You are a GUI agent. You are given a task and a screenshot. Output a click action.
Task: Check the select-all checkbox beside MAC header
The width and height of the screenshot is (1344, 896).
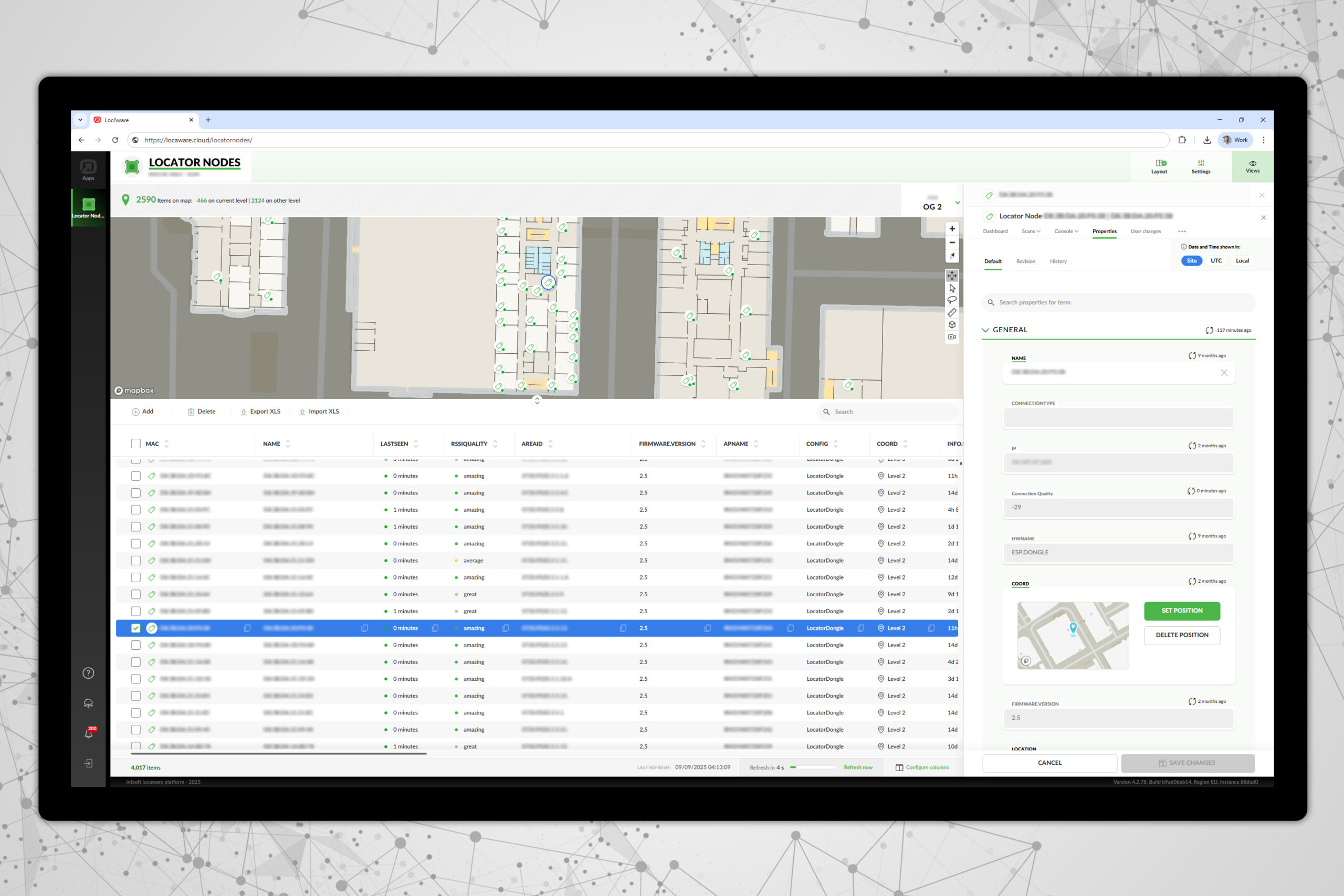coord(135,444)
